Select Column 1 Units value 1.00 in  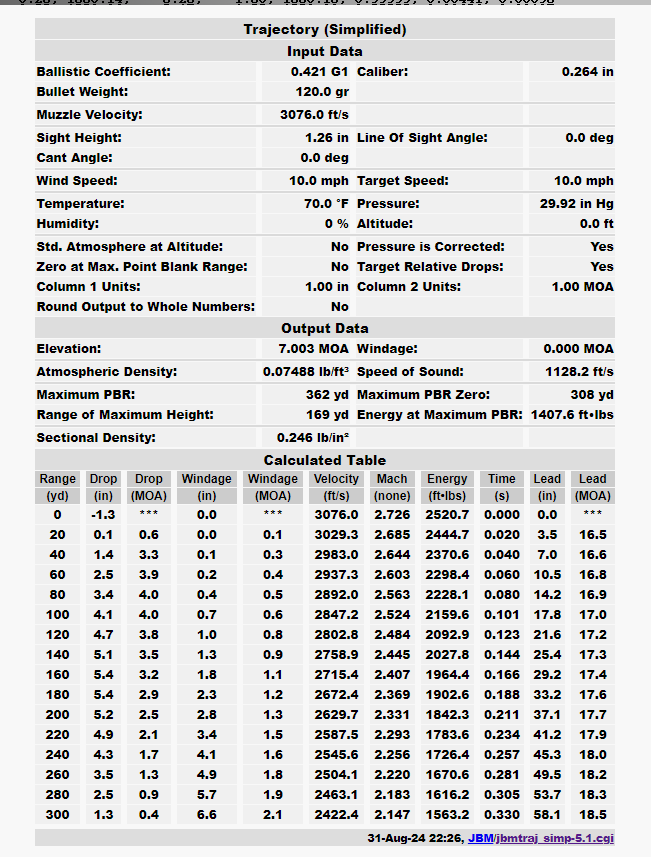point(326,287)
